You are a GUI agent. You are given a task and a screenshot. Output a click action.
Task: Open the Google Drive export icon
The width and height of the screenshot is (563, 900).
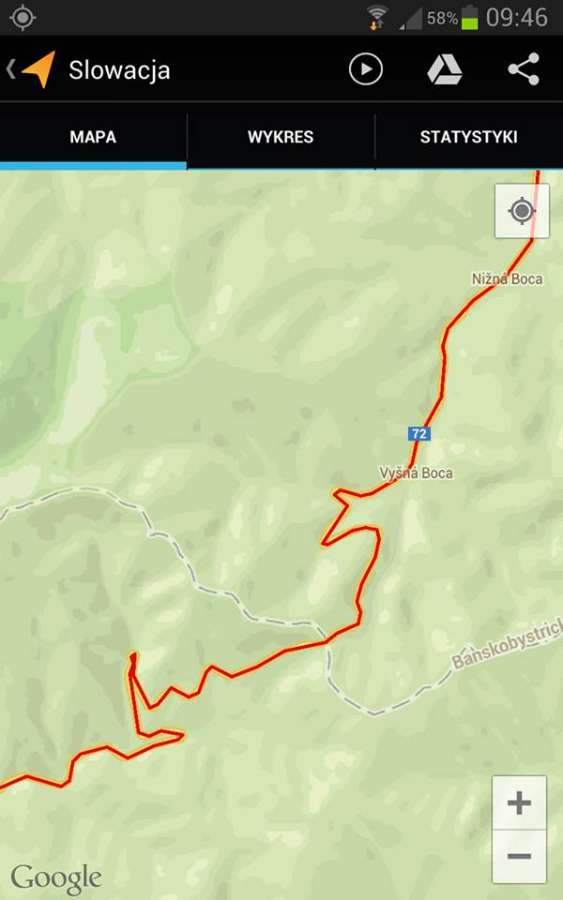[x=445, y=69]
